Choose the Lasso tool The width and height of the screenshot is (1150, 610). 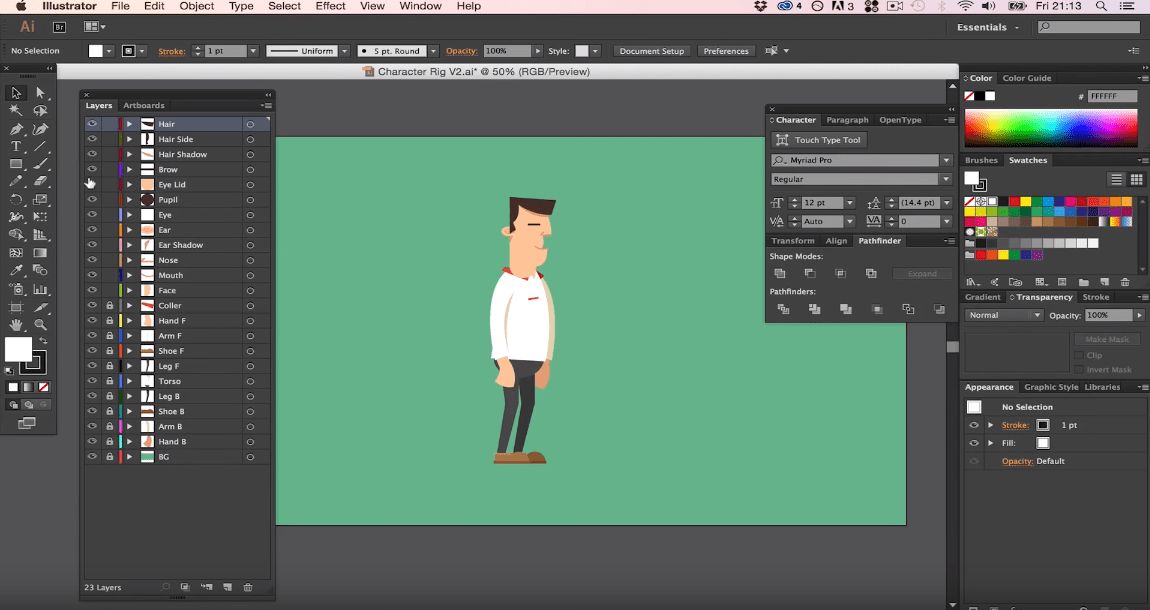tap(40, 111)
